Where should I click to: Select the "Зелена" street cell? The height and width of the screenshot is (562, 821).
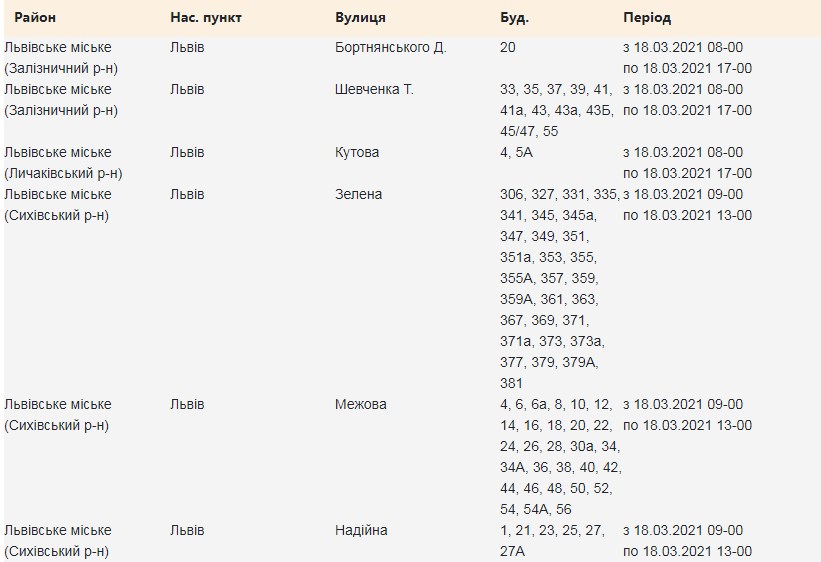tap(358, 194)
